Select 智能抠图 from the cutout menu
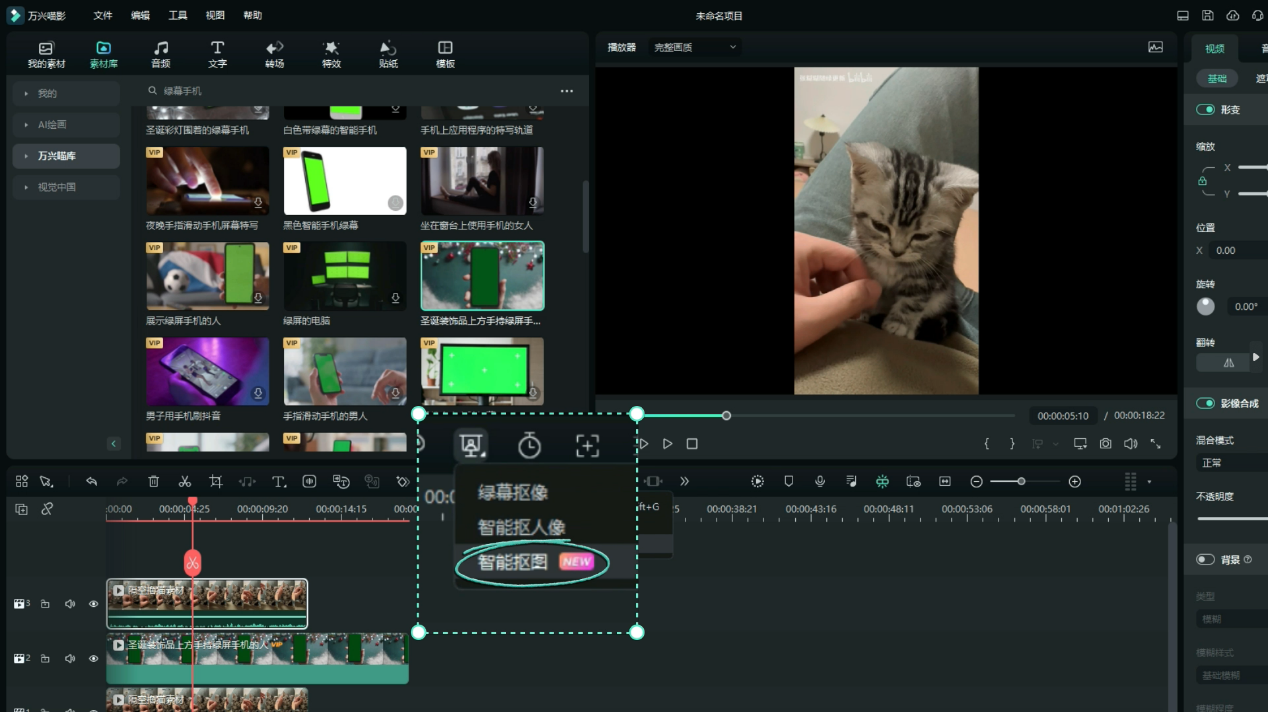 coord(513,562)
